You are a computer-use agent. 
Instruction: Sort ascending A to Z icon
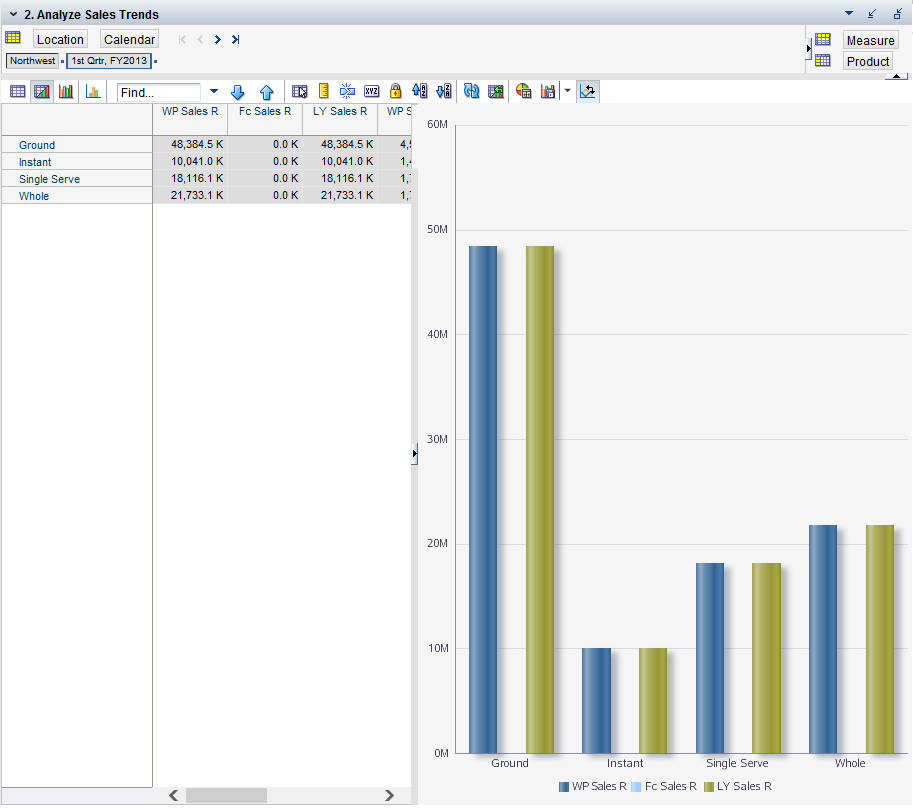tap(419, 91)
